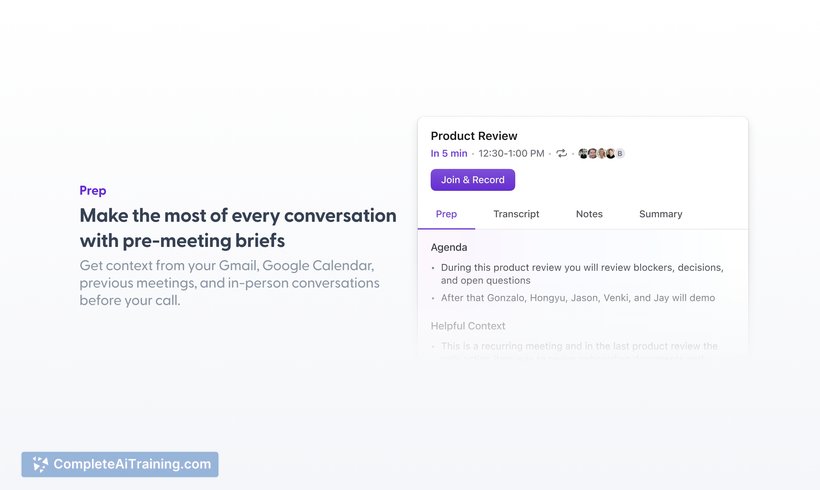Click the recurring meeting arrows icon
Screen dimensions: 820x490
pyautogui.click(x=561, y=153)
